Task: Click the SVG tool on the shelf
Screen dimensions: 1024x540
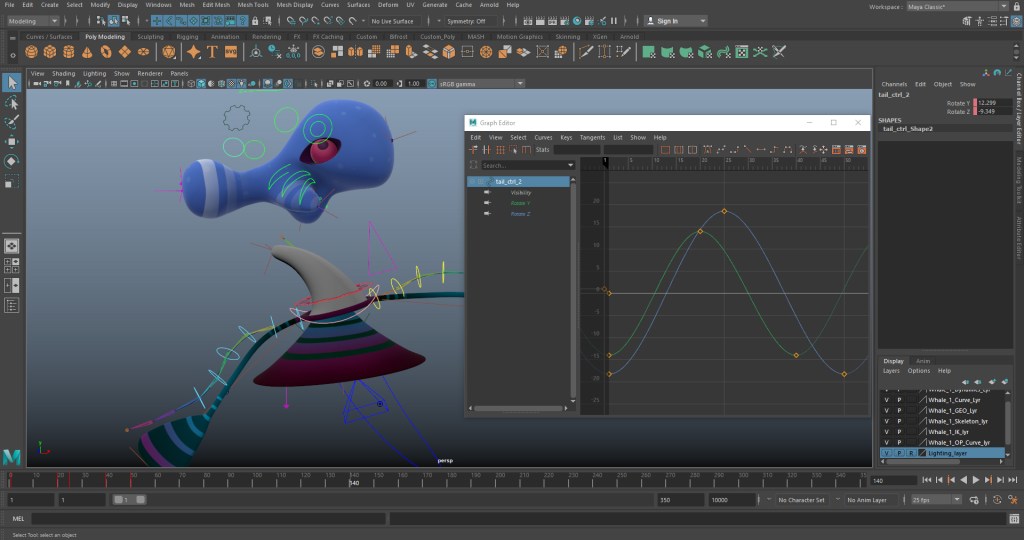Action: point(231,51)
